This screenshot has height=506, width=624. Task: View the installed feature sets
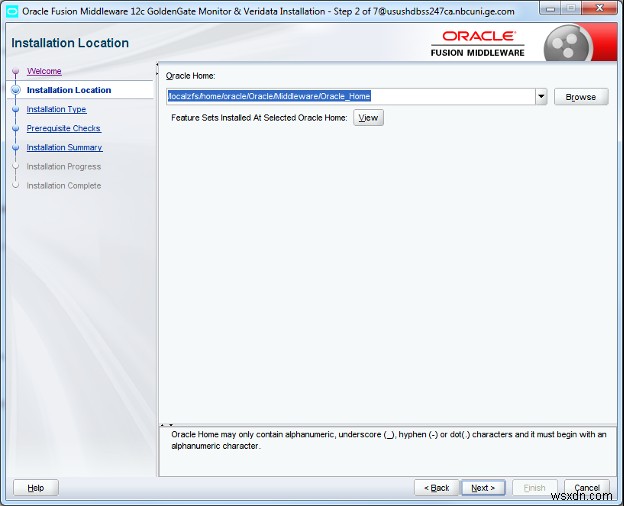(x=368, y=117)
